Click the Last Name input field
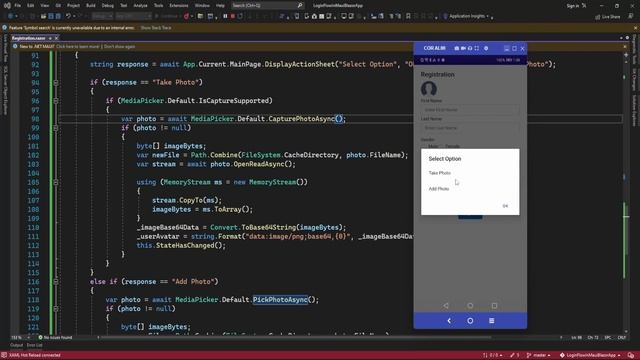The image size is (640, 360). tap(470, 128)
